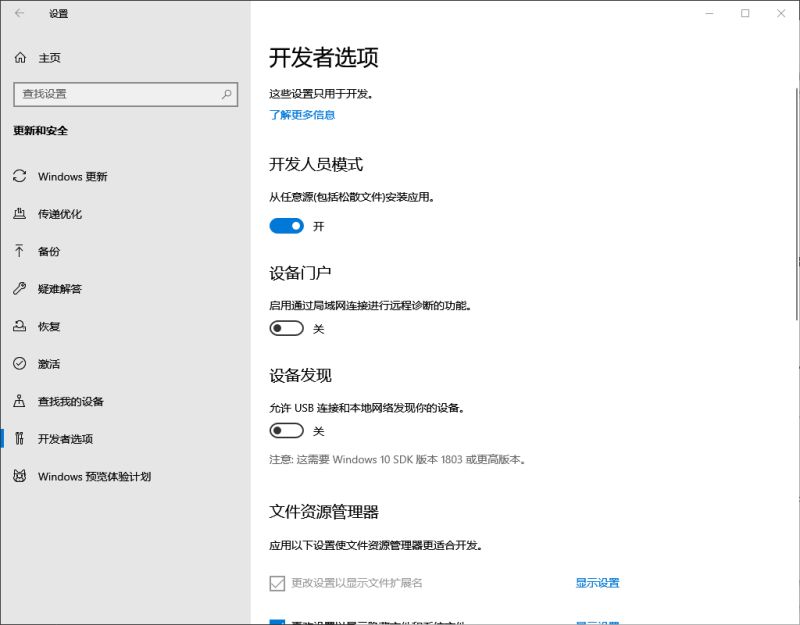Screen dimensions: 800x625
Task: Click the 激活 checkmark circle icon
Action: click(x=19, y=363)
